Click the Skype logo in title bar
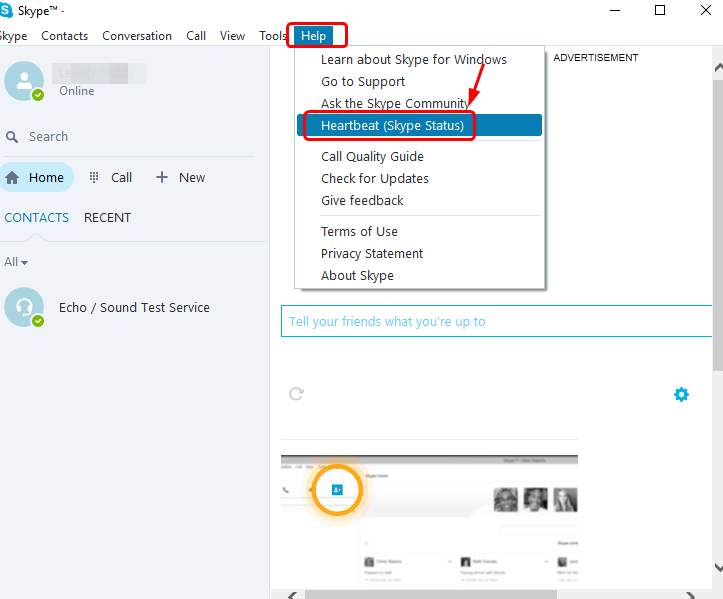The image size is (723, 599). coord(6,10)
